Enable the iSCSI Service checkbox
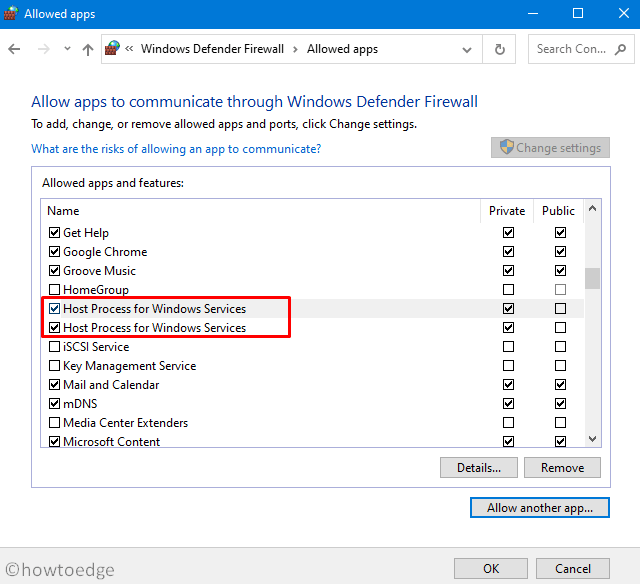 coord(55,347)
